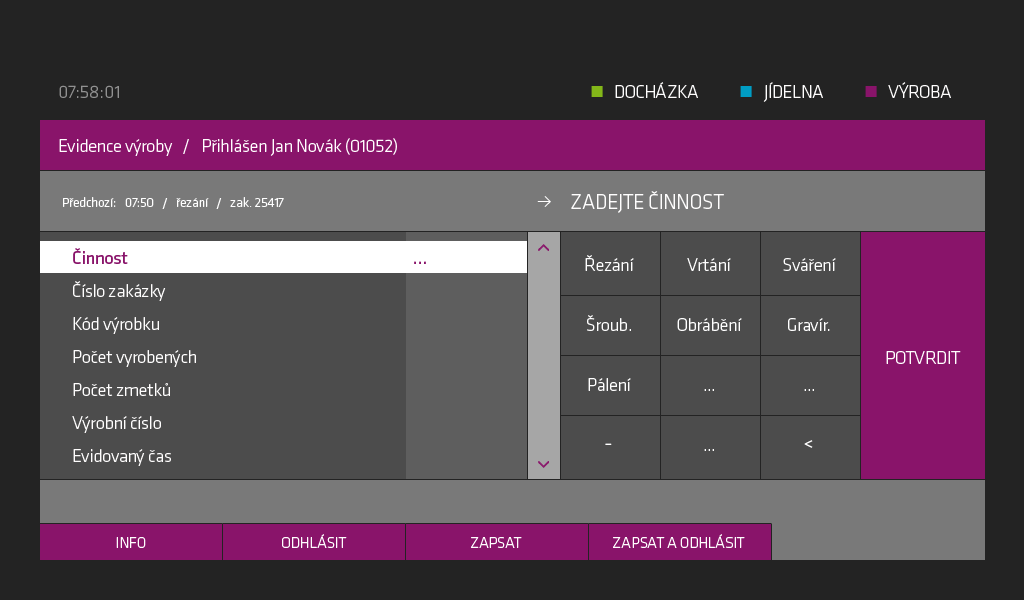Click the previous time '07:50' text
Viewport: 1024px width, 600px height.
[139, 202]
